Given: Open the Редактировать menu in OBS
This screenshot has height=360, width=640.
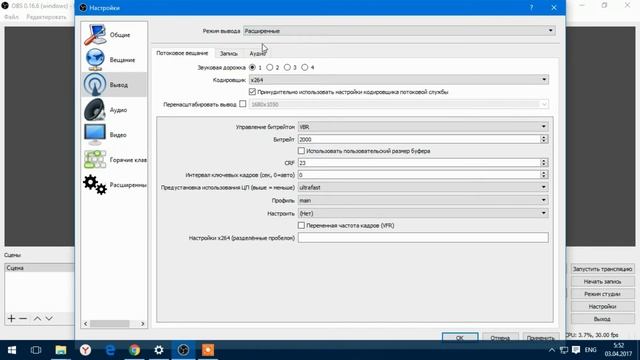Looking at the screenshot, I should click(x=46, y=17).
